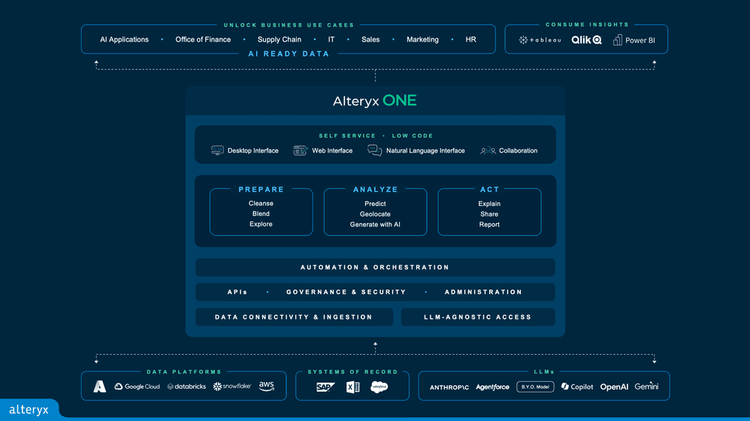The height and width of the screenshot is (421, 750).
Task: Click the SAP logo in Systems of Record
Action: [325, 386]
